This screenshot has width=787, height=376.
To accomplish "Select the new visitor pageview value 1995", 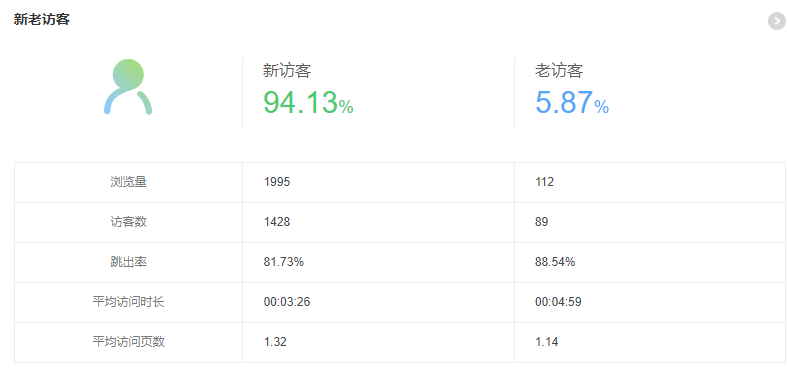I will click(277, 182).
